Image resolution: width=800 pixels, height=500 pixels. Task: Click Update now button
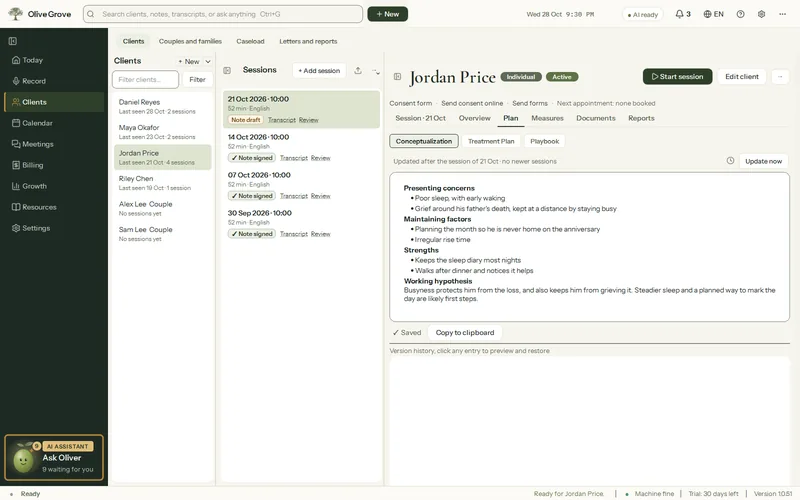pos(763,161)
